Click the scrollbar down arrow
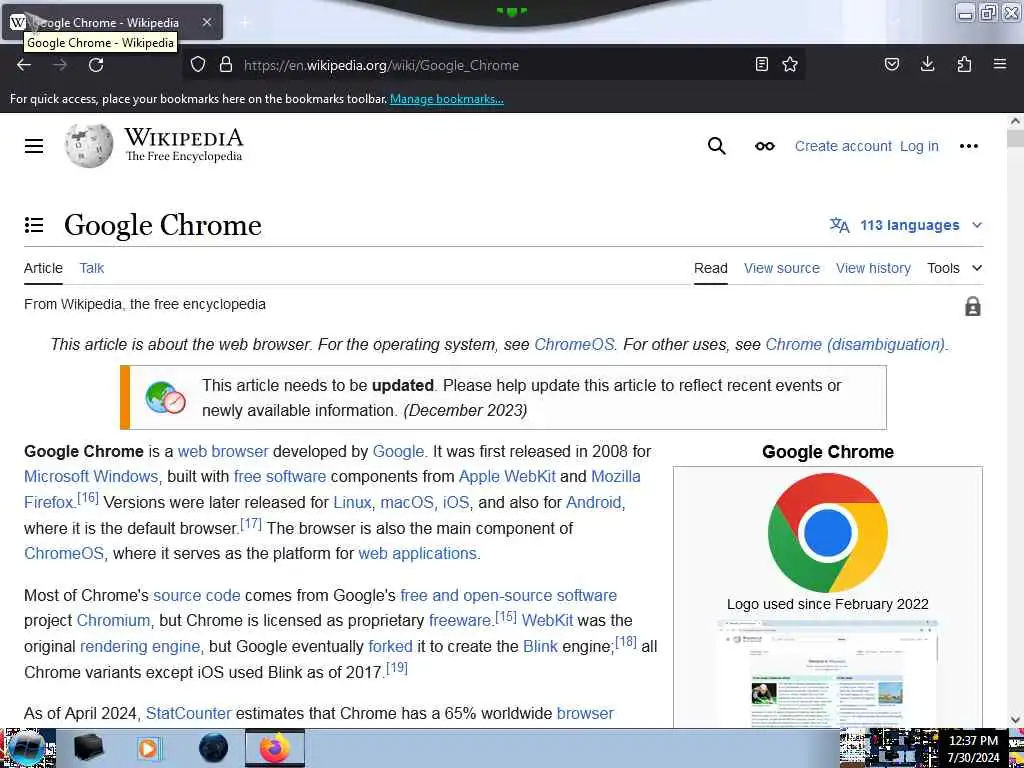The width and height of the screenshot is (1024, 768). (1015, 720)
